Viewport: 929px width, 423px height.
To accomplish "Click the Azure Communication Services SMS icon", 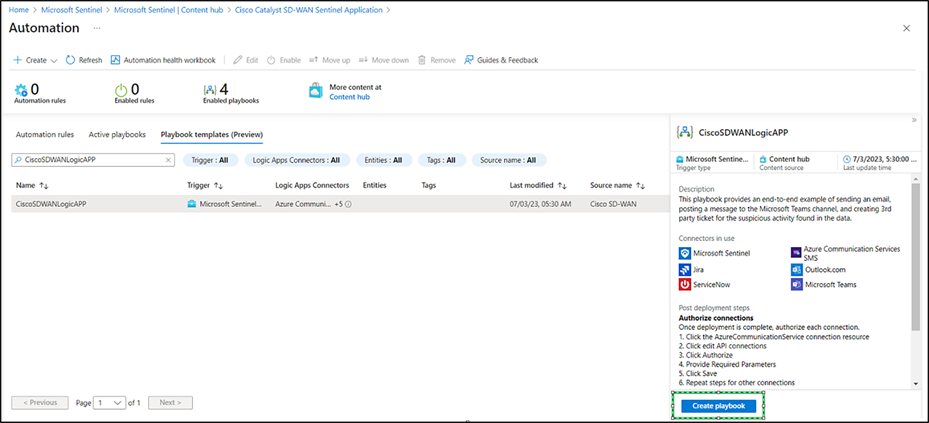I will coord(796,253).
